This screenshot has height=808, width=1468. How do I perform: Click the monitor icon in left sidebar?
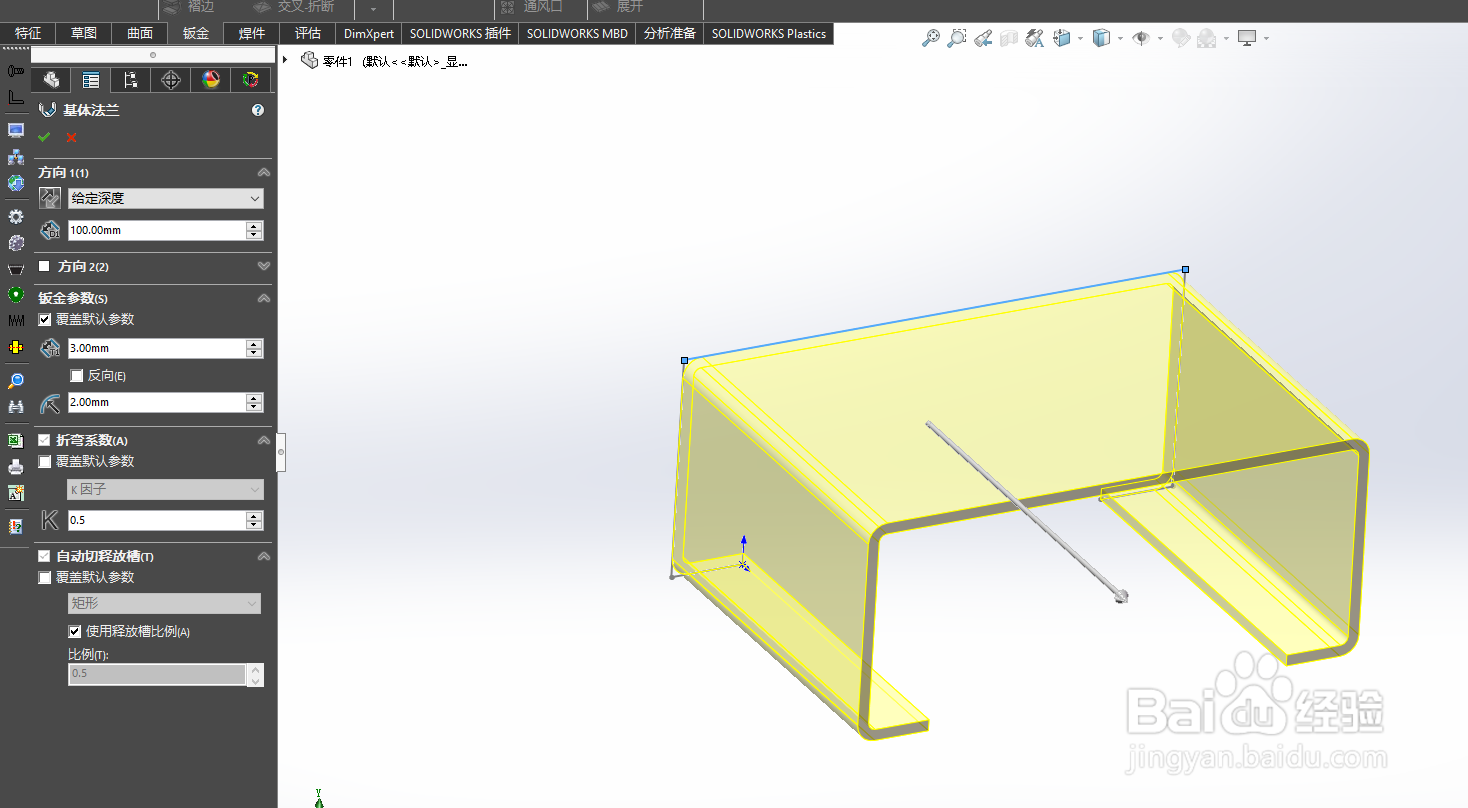coord(16,131)
